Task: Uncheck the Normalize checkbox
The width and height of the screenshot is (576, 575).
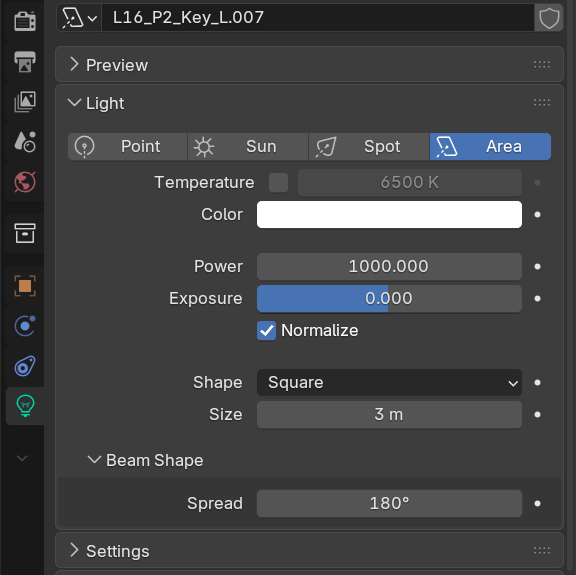Action: pos(266,331)
